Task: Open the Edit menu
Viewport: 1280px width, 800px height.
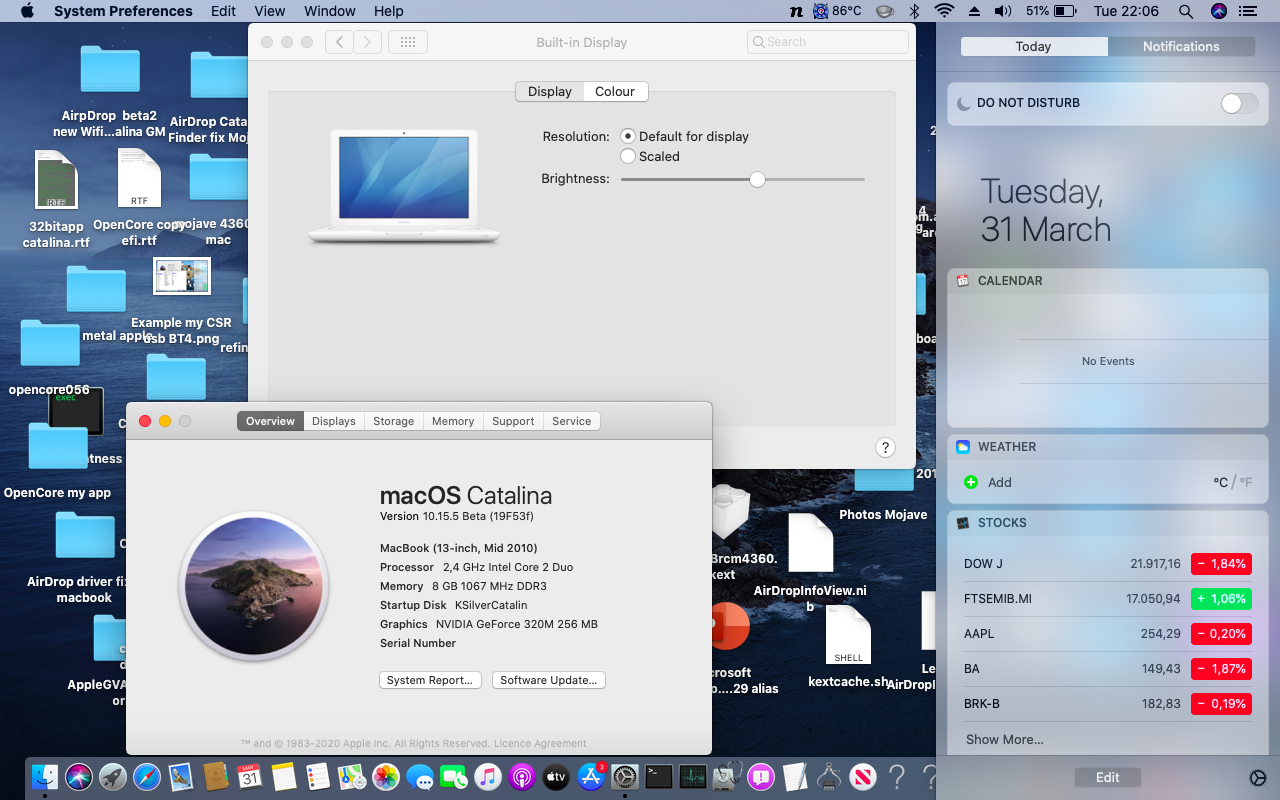Action: point(224,11)
